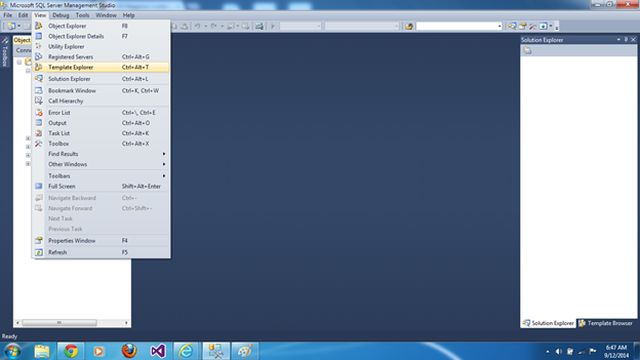Collapse the root server node expander

point(19,62)
